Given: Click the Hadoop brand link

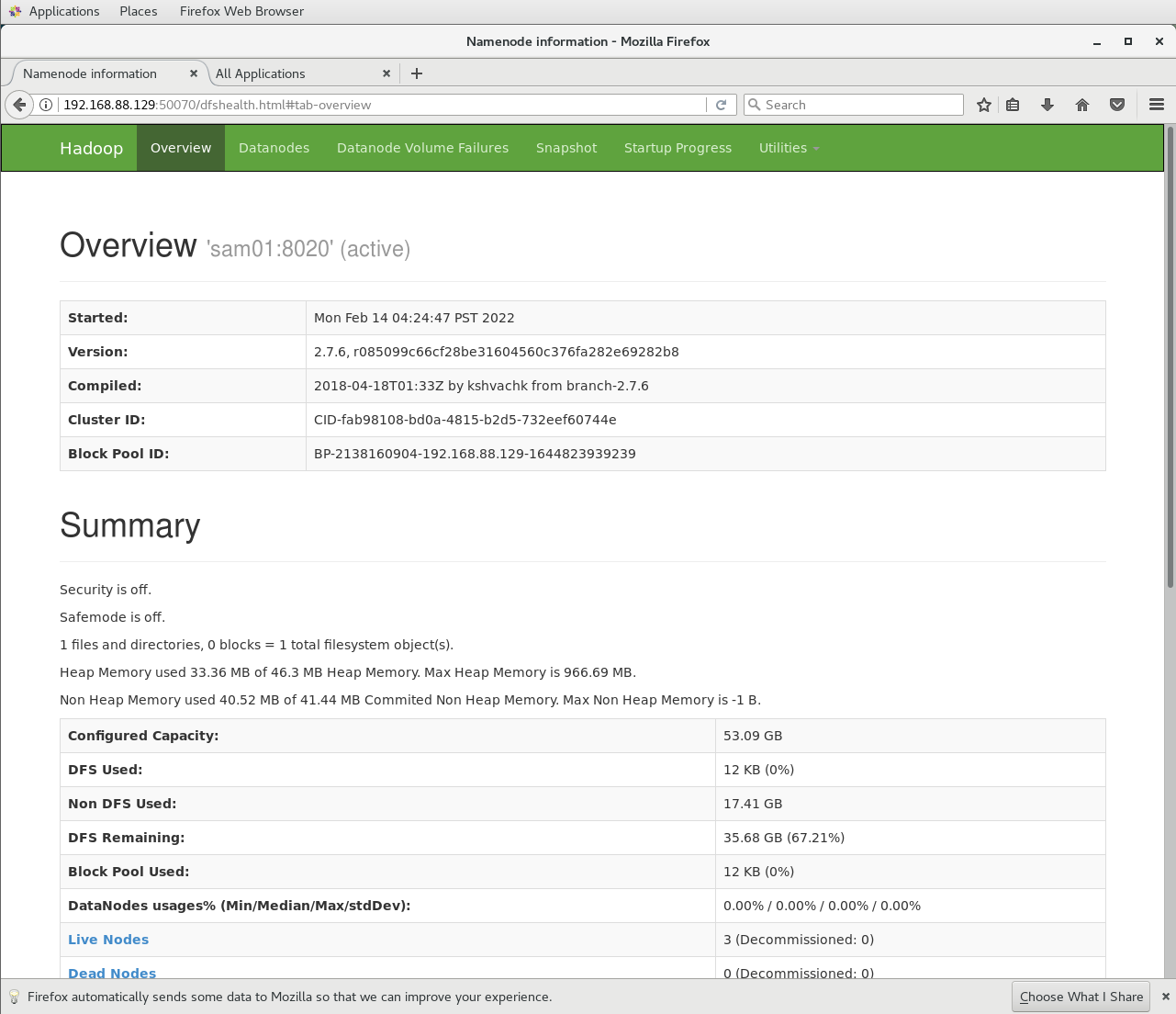Looking at the screenshot, I should 91,149.
